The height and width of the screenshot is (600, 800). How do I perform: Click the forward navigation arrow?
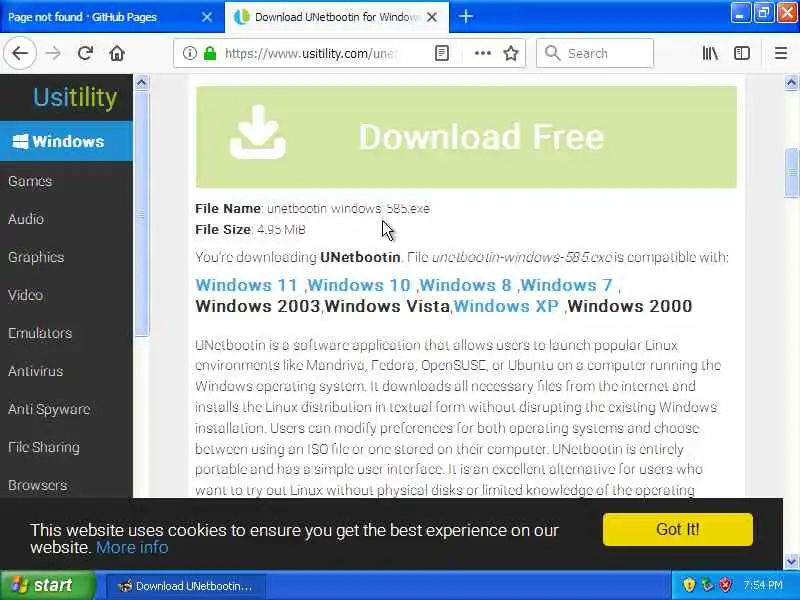53,53
